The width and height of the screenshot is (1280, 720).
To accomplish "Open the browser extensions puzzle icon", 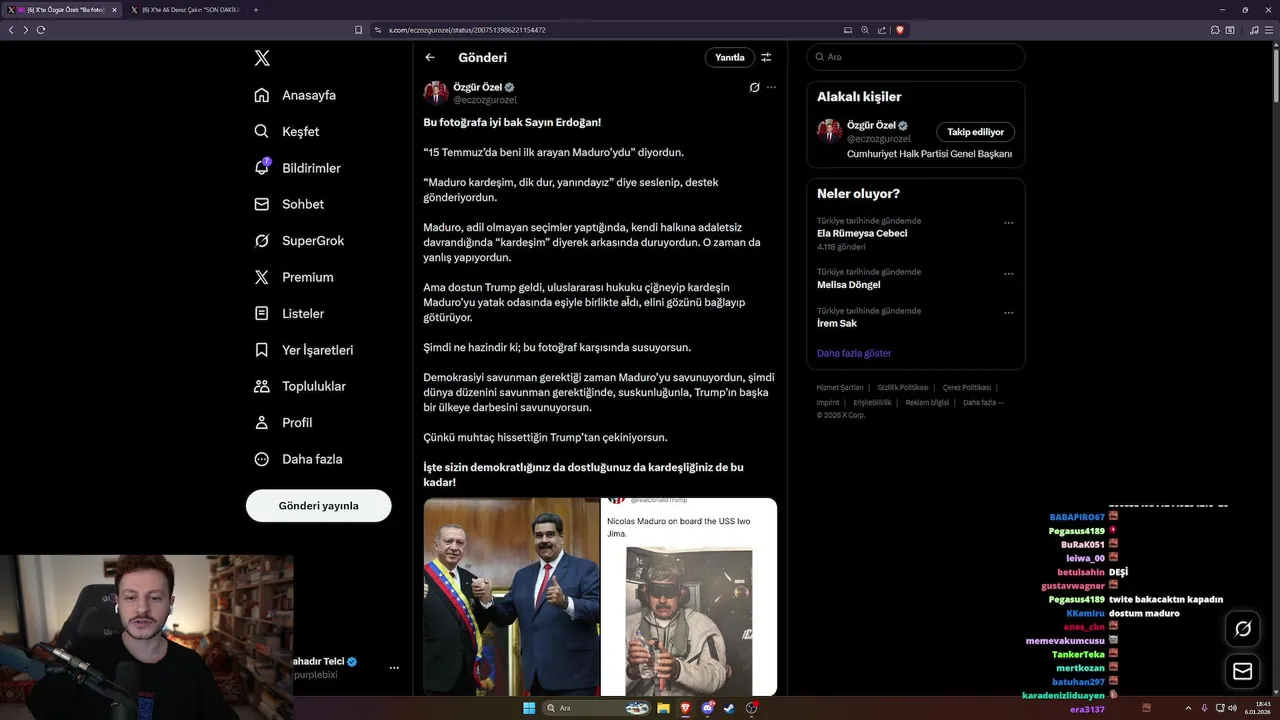I will pos(1215,30).
